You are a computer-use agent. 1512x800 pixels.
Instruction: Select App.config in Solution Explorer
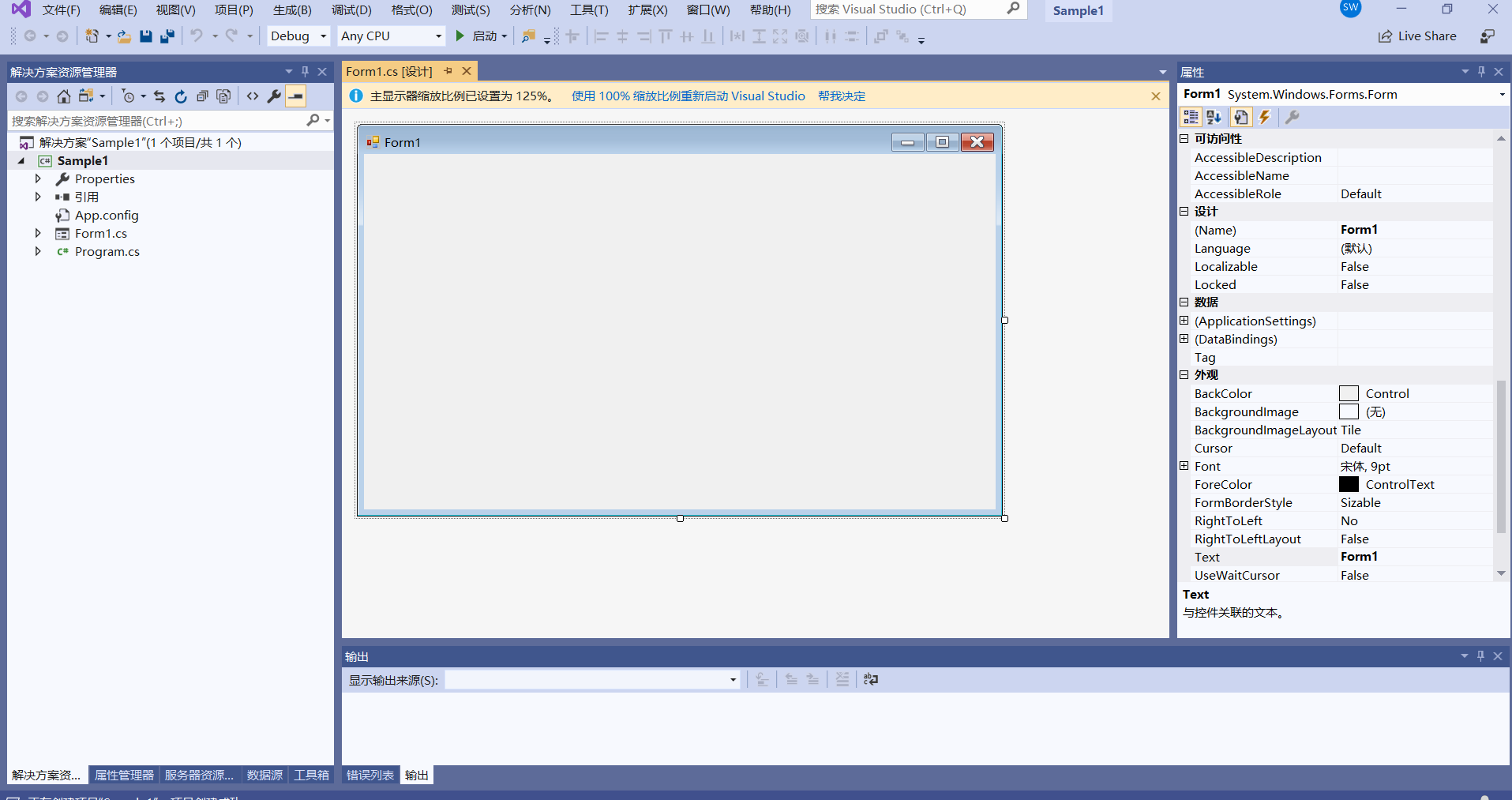pos(107,215)
